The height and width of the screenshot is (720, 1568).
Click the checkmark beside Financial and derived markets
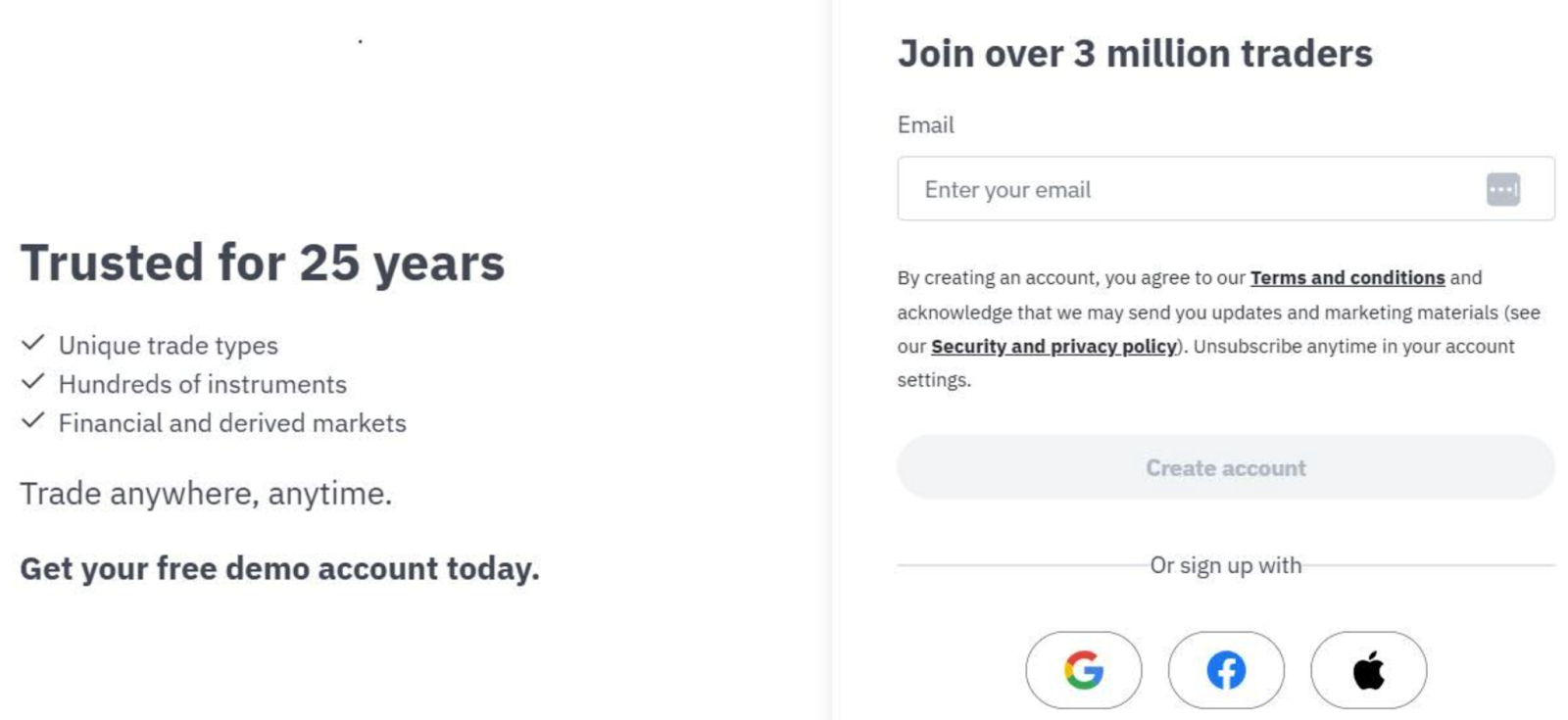31,421
